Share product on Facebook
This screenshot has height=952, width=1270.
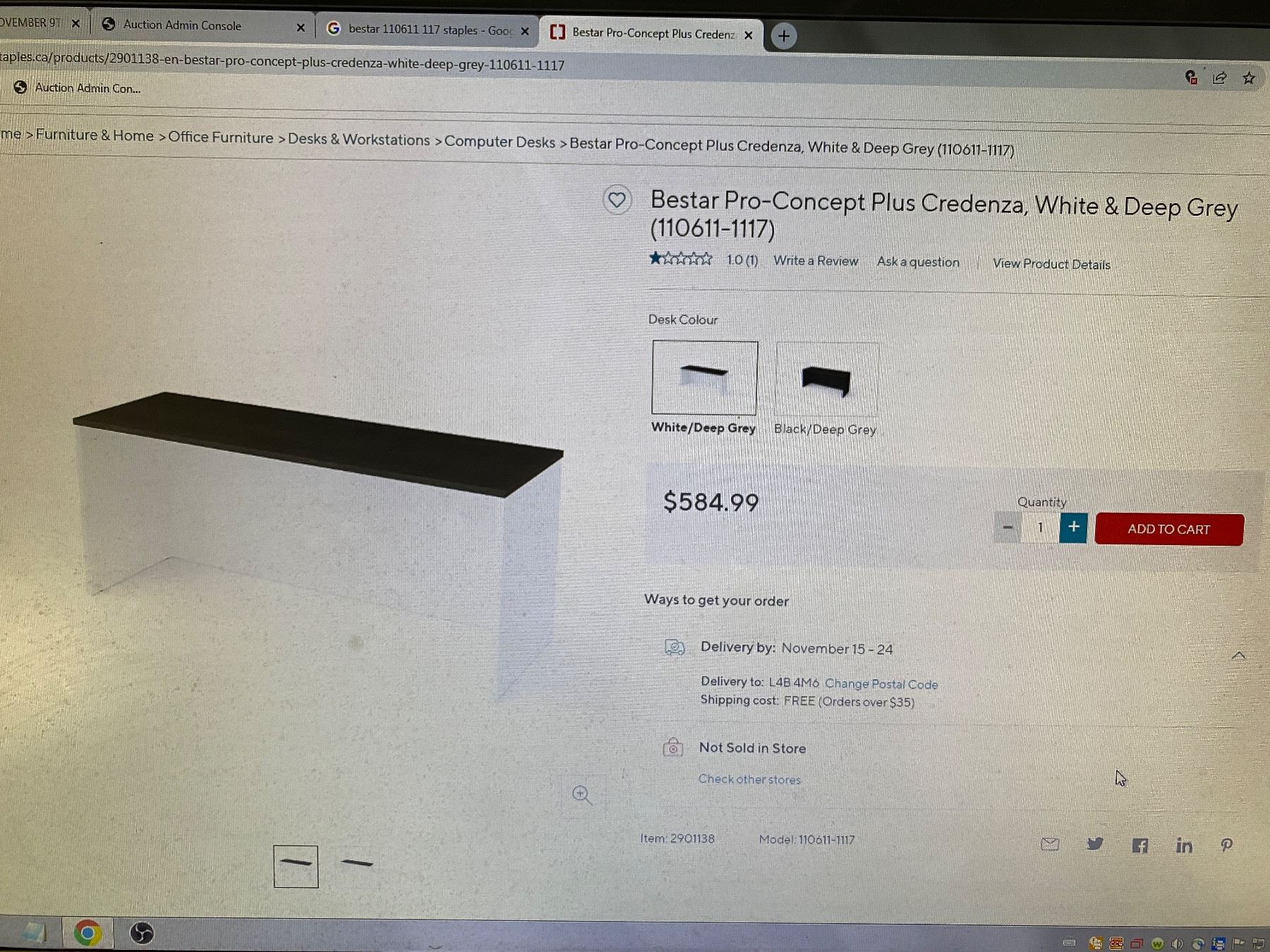[1139, 846]
